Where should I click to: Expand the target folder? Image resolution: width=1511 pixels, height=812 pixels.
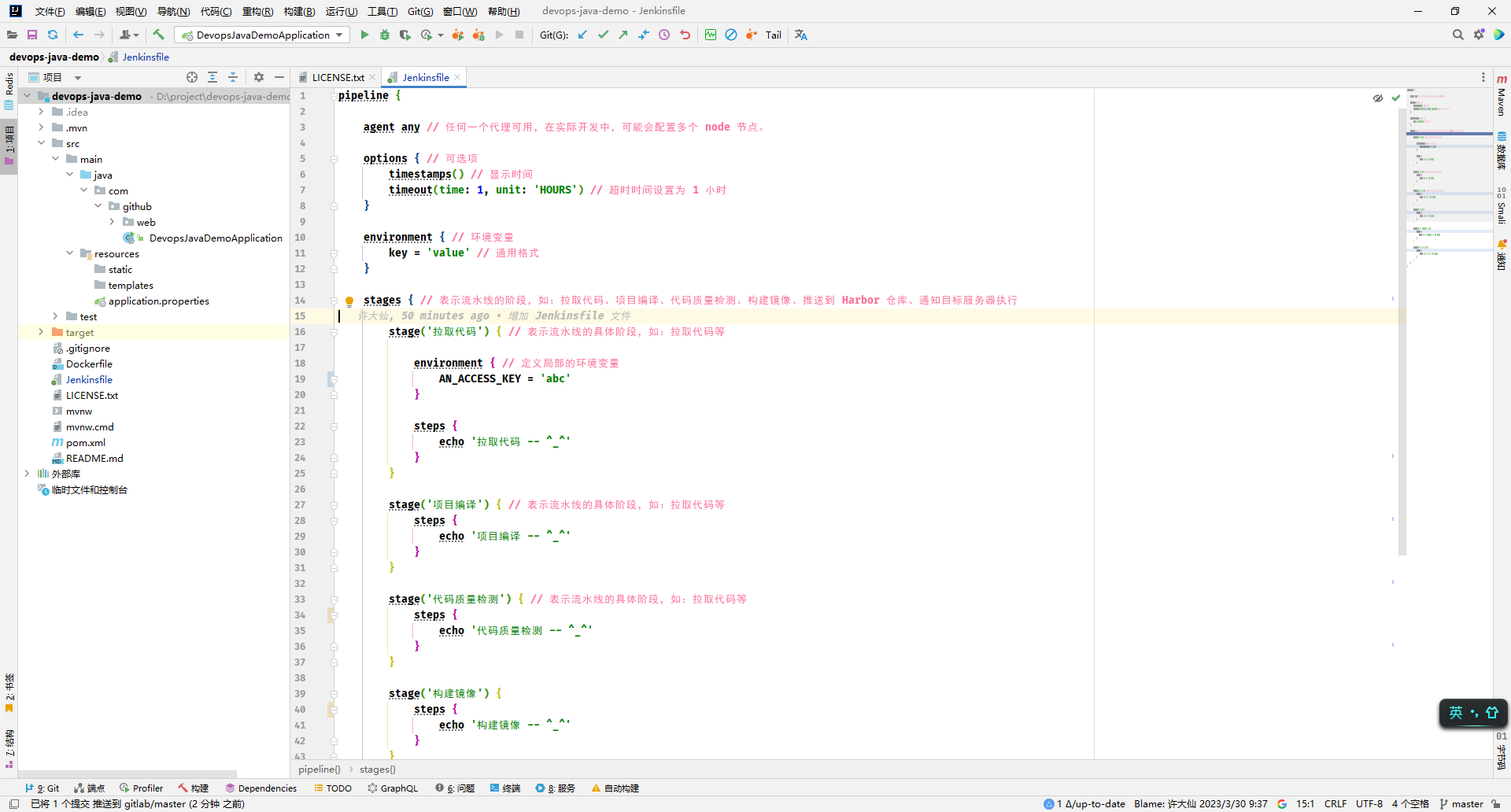pos(41,332)
